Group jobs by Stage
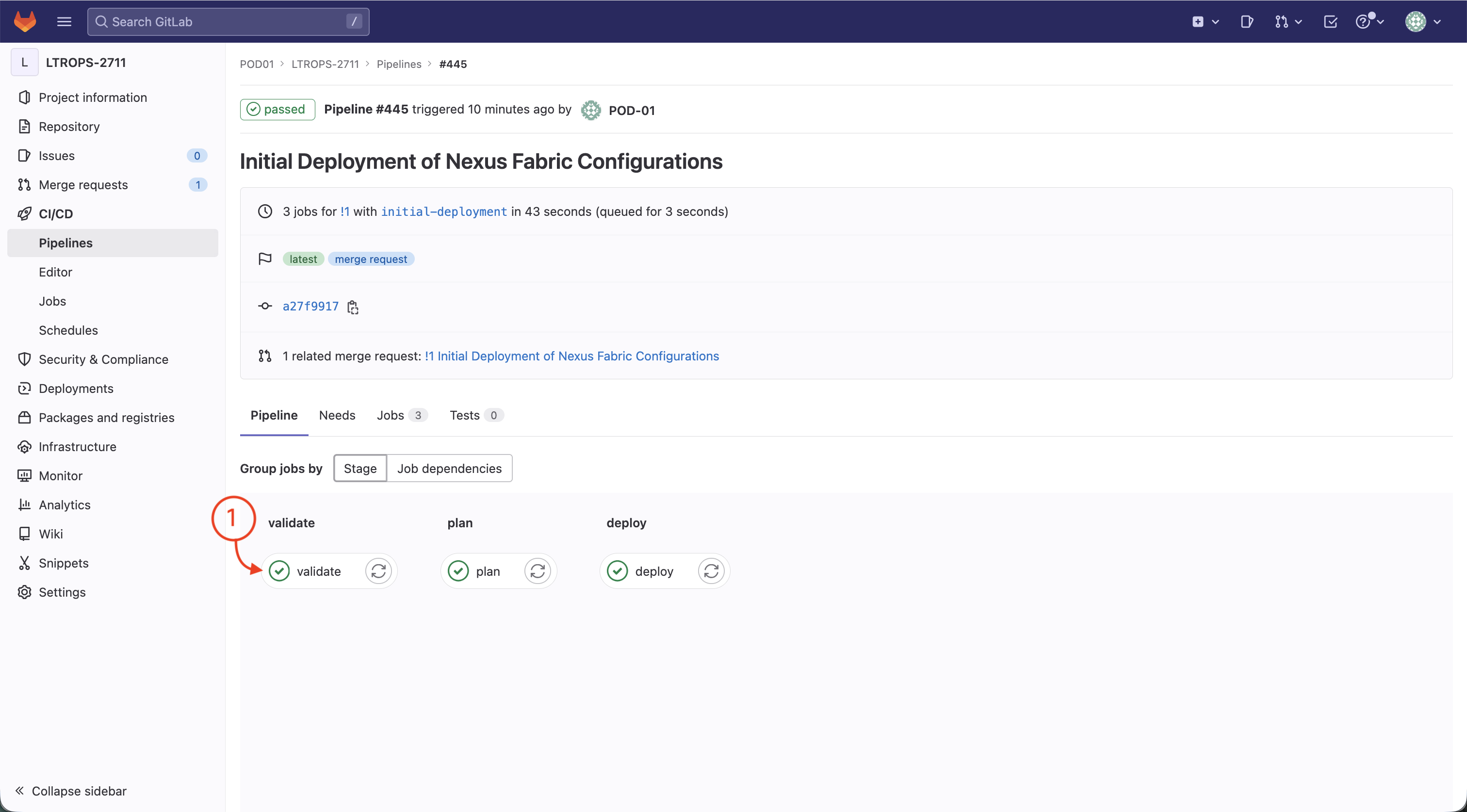Screen dimensions: 1467x812 pos(360,468)
